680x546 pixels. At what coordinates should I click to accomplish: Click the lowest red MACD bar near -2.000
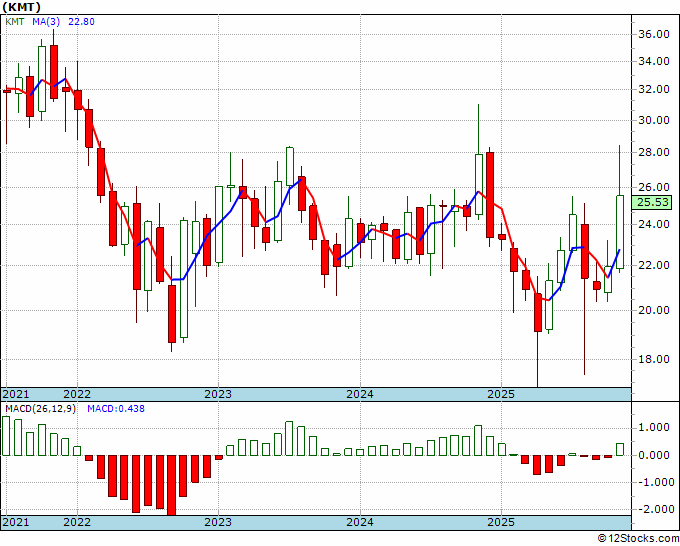(x=172, y=485)
